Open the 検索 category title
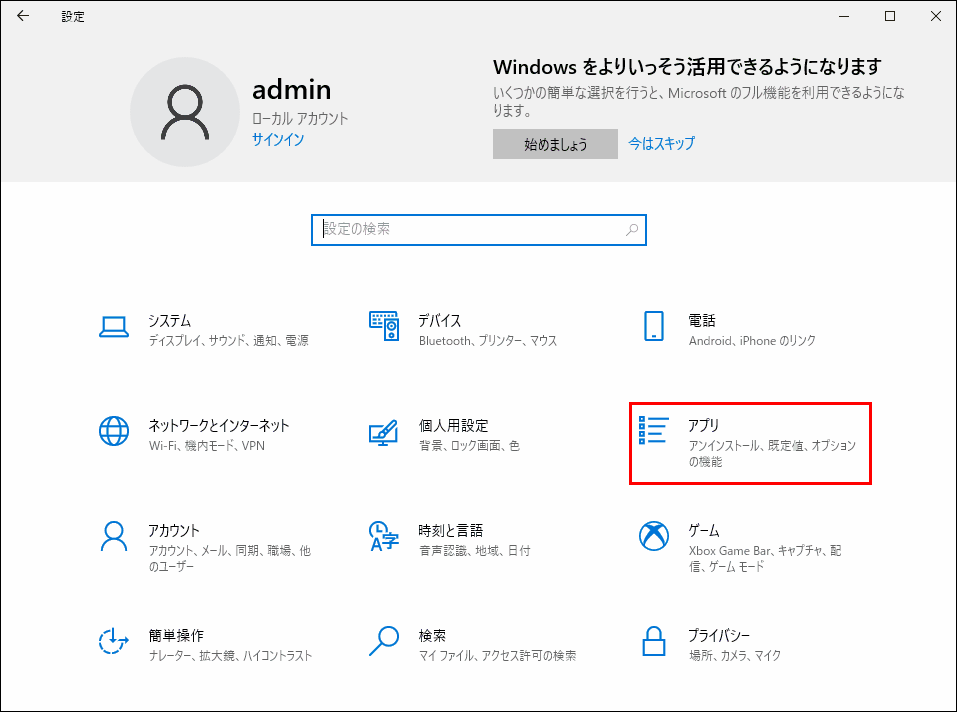Screen dimensions: 957x712 (x=432, y=635)
